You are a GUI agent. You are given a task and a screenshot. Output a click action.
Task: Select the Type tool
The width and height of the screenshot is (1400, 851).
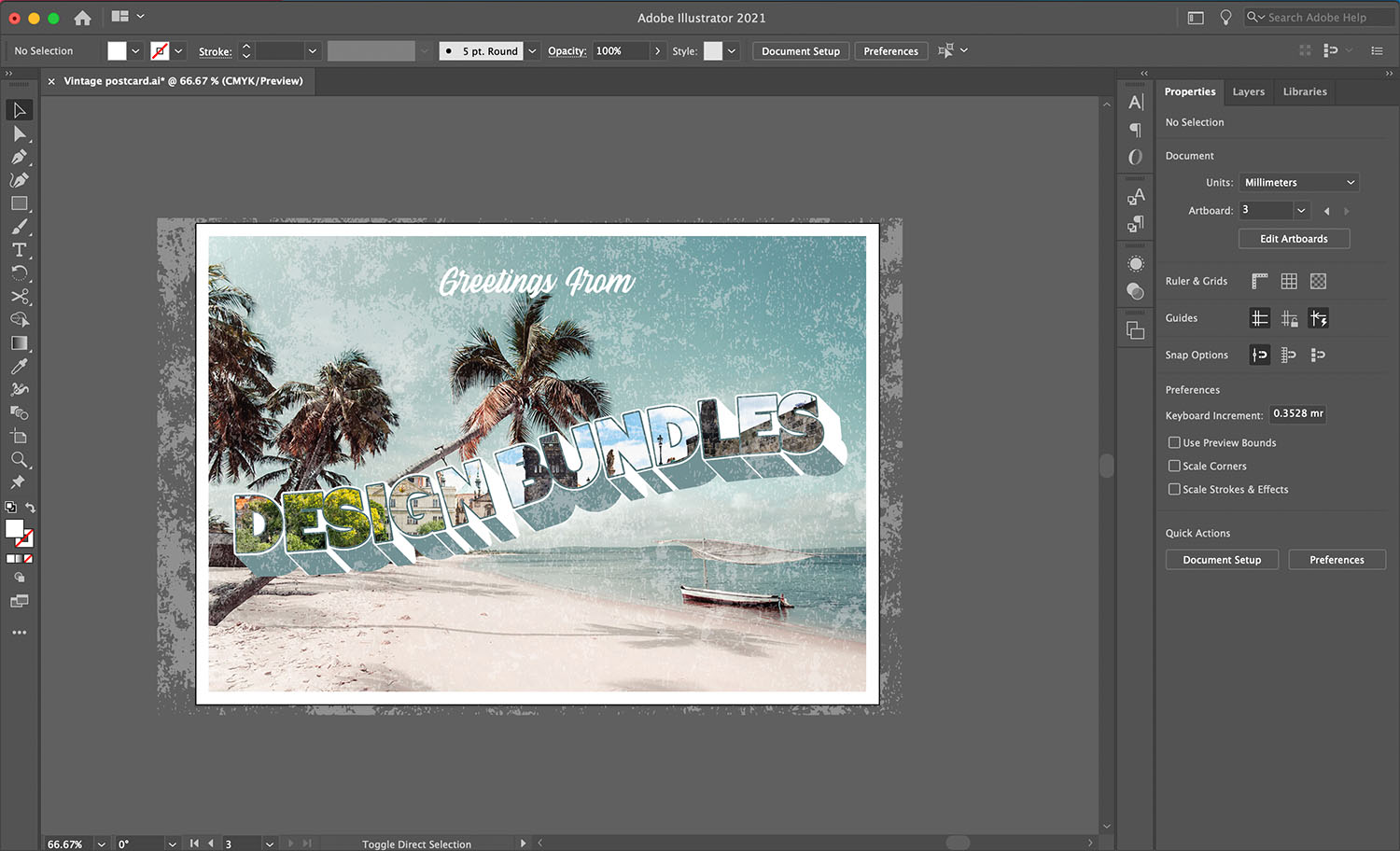tap(19, 250)
